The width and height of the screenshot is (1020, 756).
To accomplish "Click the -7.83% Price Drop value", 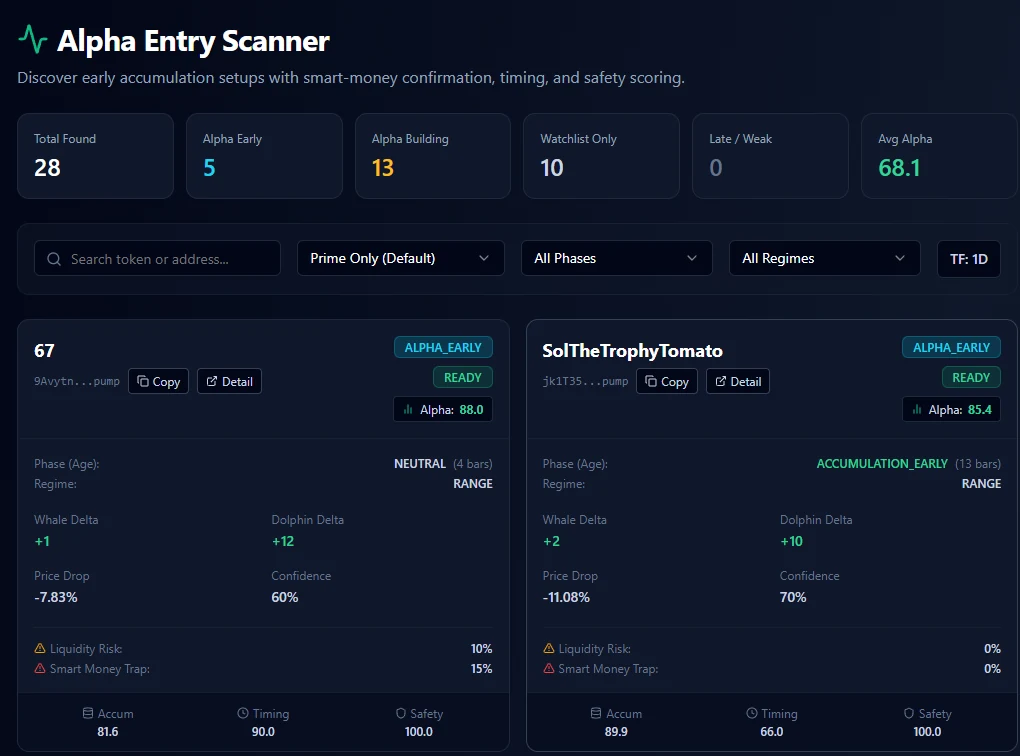I will click(x=56, y=597).
